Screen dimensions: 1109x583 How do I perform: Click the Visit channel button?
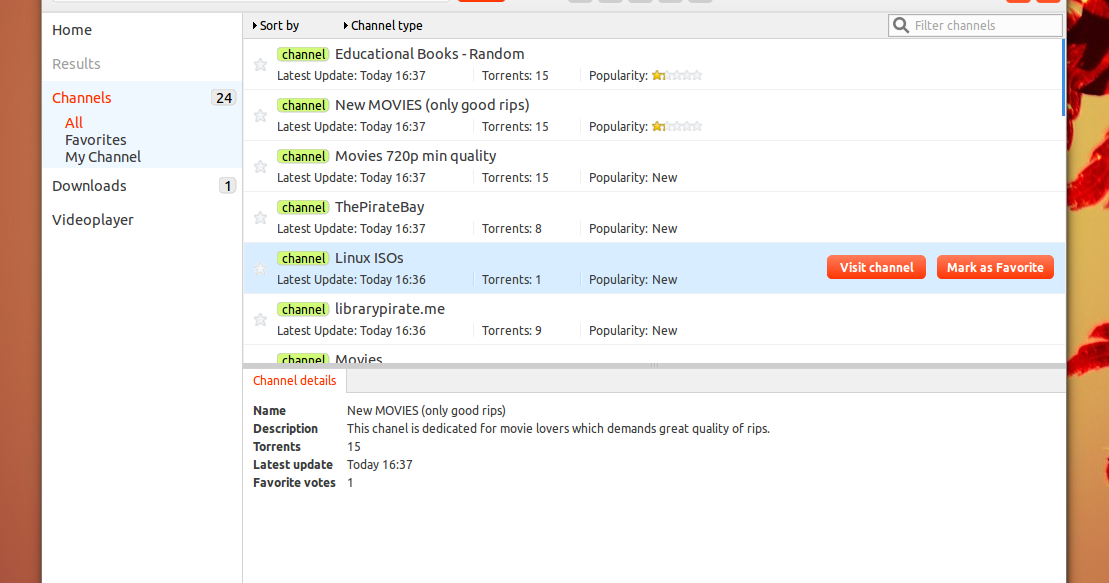pyautogui.click(x=876, y=267)
